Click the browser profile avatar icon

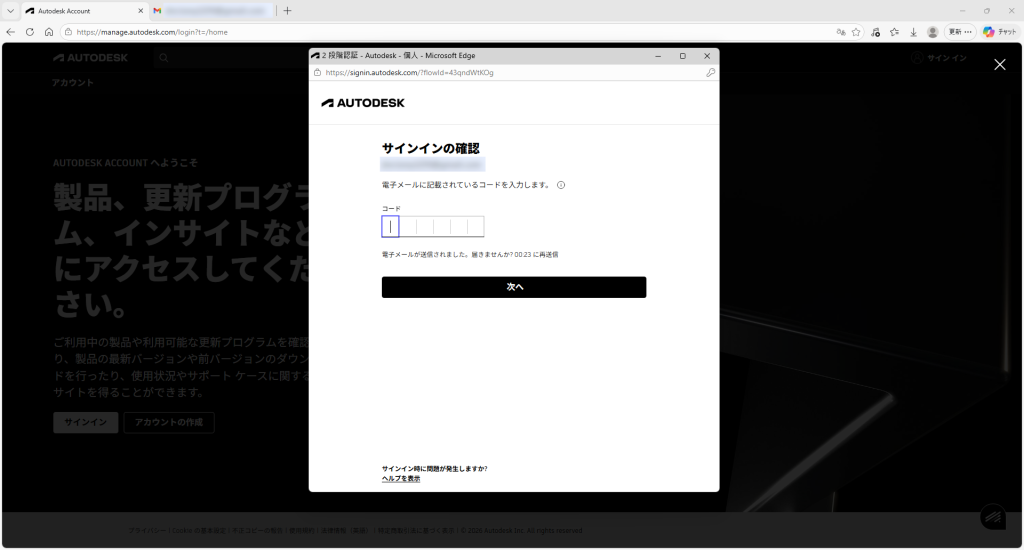[x=933, y=32]
